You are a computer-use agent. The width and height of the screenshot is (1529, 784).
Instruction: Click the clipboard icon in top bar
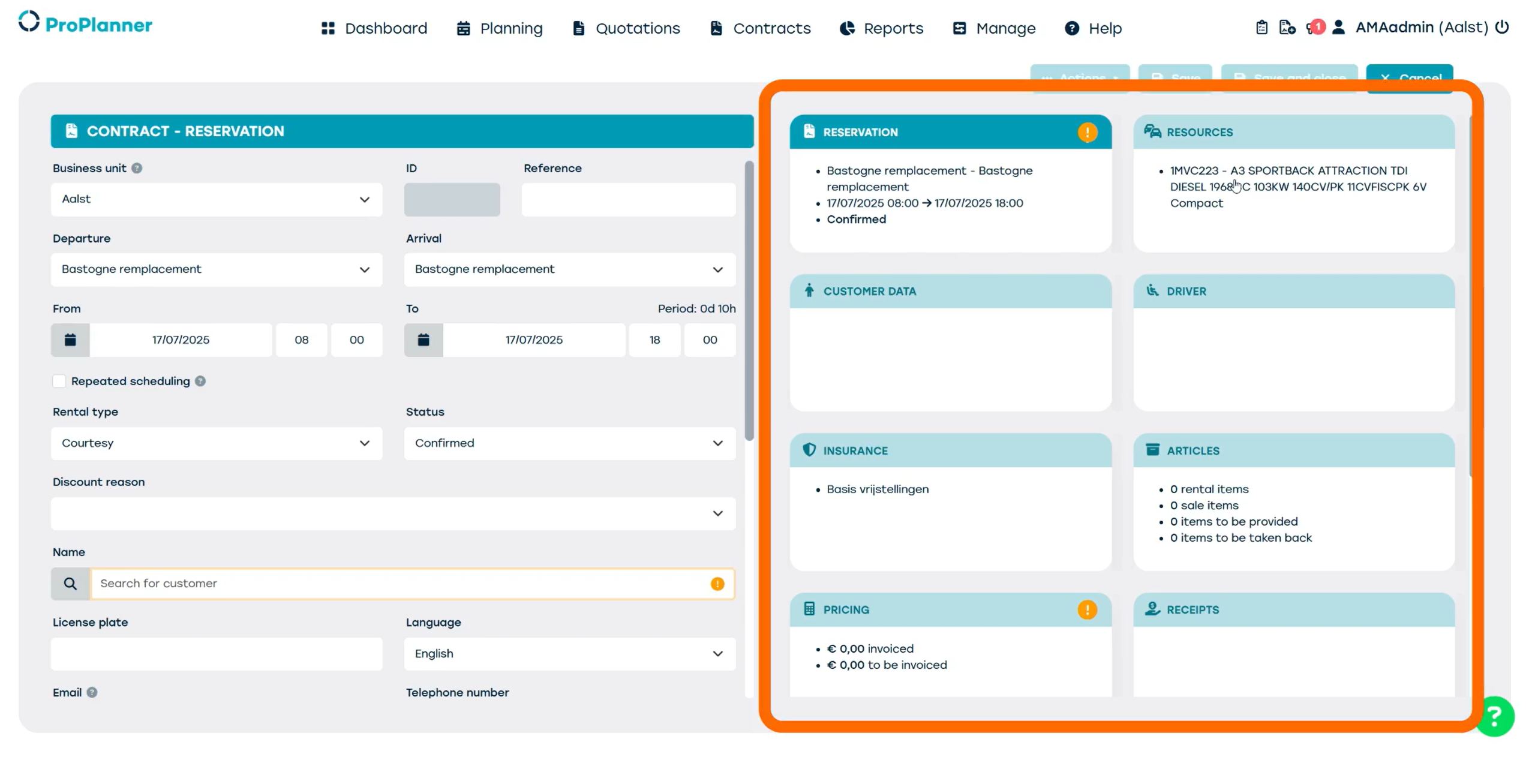click(x=1261, y=27)
